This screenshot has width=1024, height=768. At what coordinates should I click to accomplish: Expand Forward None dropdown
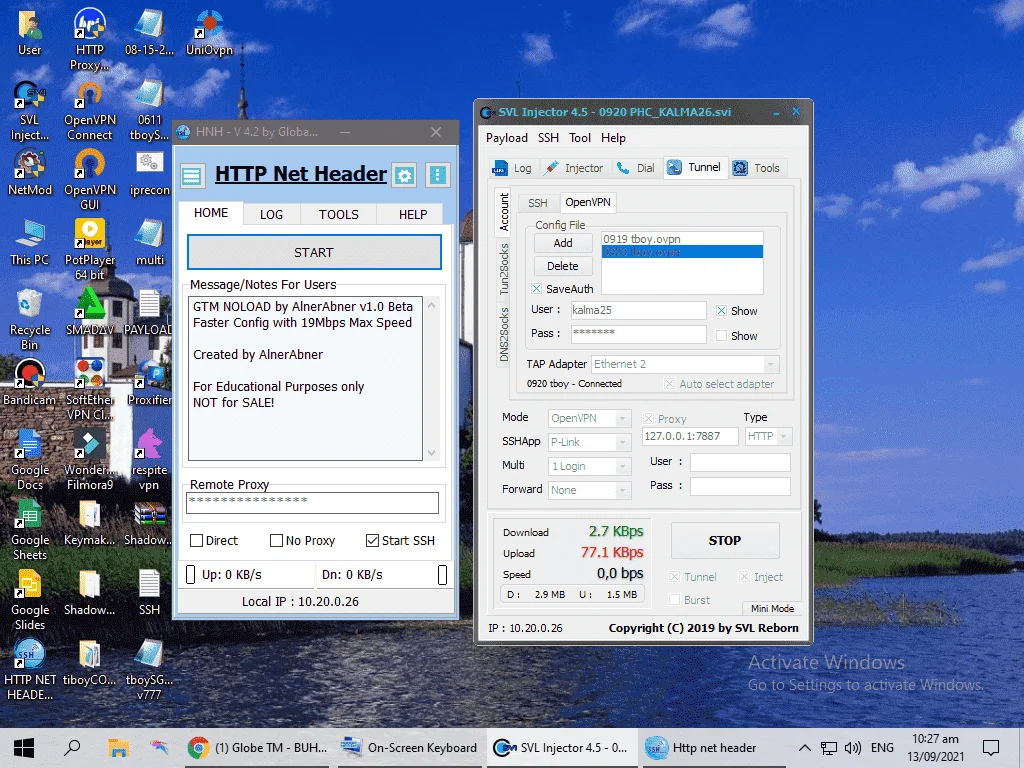pos(623,490)
